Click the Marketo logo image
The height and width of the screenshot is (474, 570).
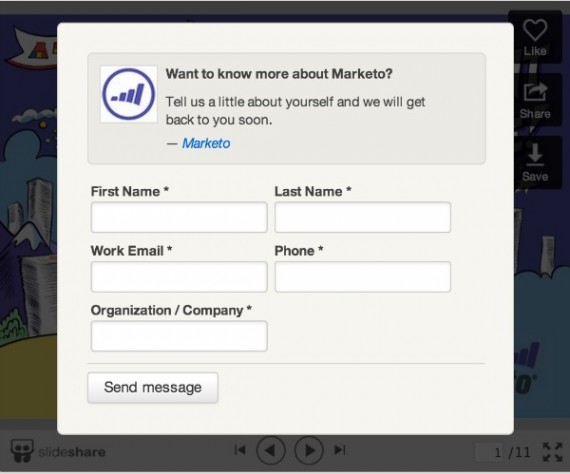click(x=129, y=94)
